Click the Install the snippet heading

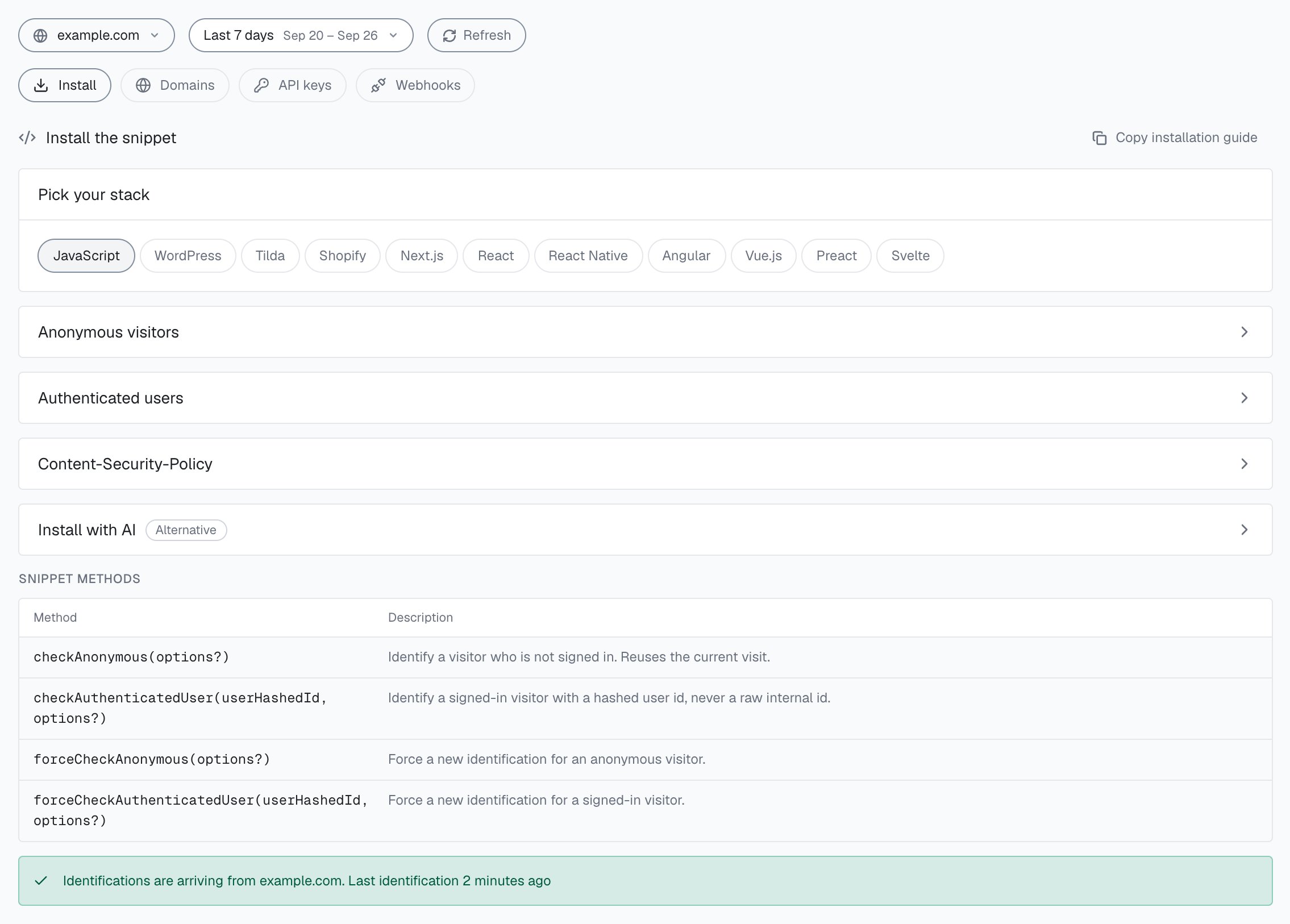point(111,138)
